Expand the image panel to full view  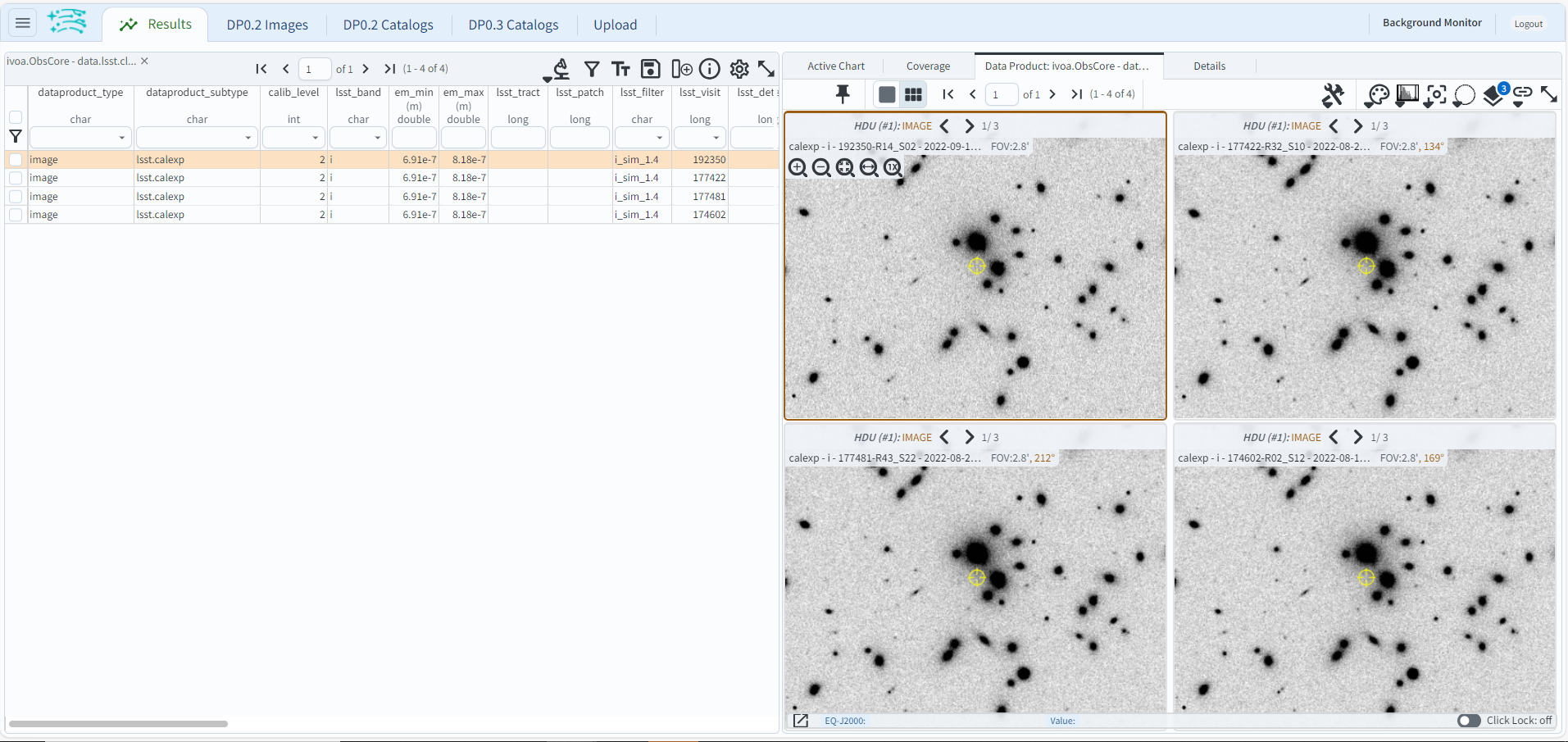click(x=1549, y=94)
